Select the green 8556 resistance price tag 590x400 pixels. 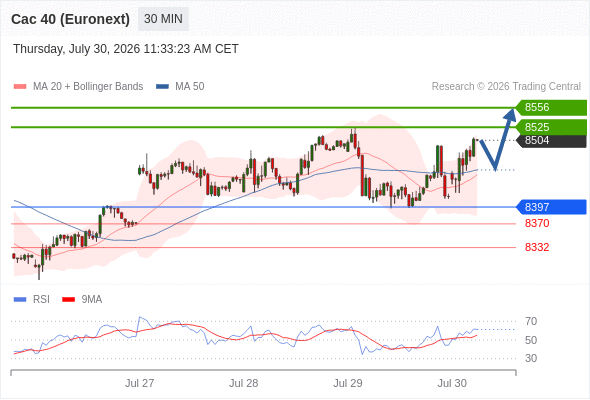tap(551, 108)
